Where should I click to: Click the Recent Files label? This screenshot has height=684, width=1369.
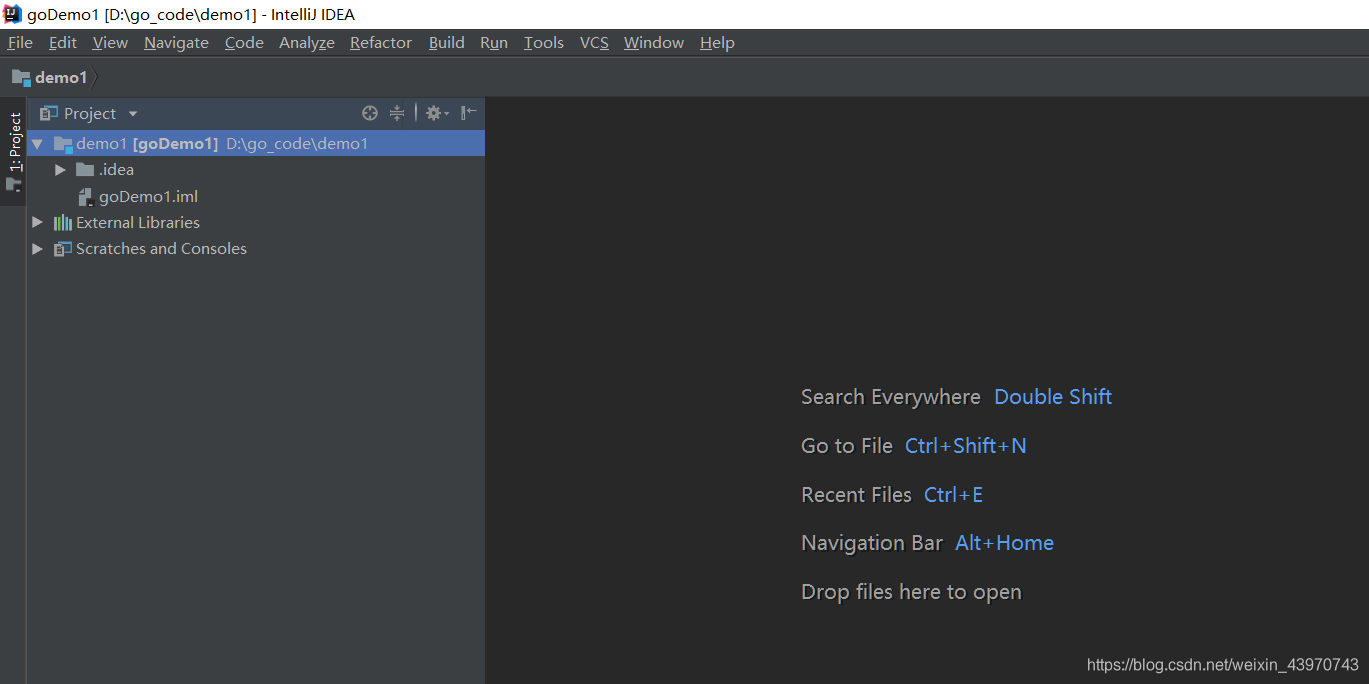pos(857,495)
